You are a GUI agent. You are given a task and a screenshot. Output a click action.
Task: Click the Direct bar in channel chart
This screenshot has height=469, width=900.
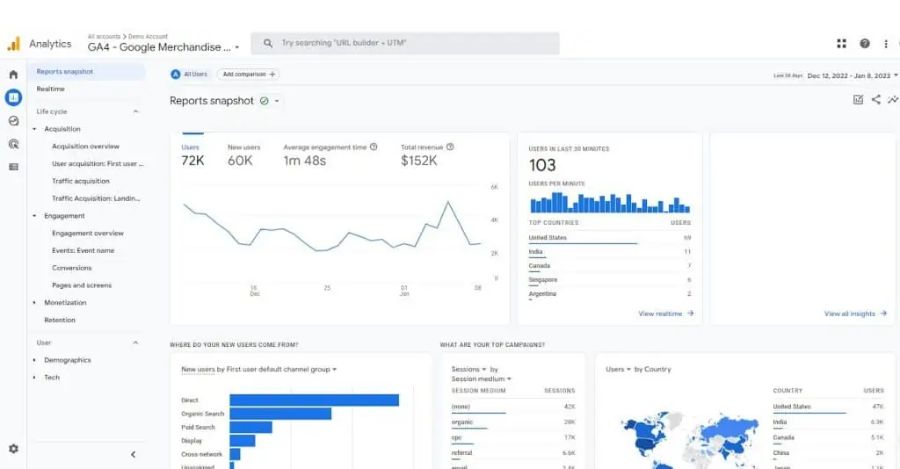pyautogui.click(x=314, y=400)
